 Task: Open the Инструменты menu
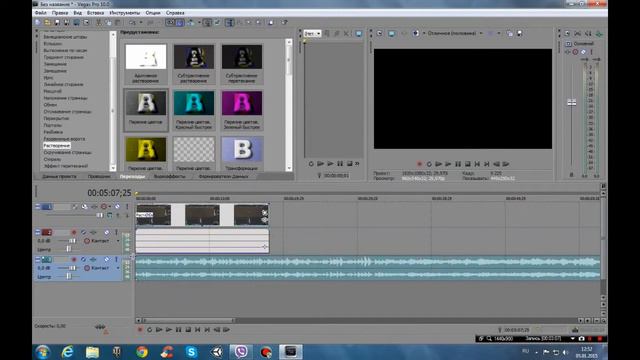(x=124, y=13)
